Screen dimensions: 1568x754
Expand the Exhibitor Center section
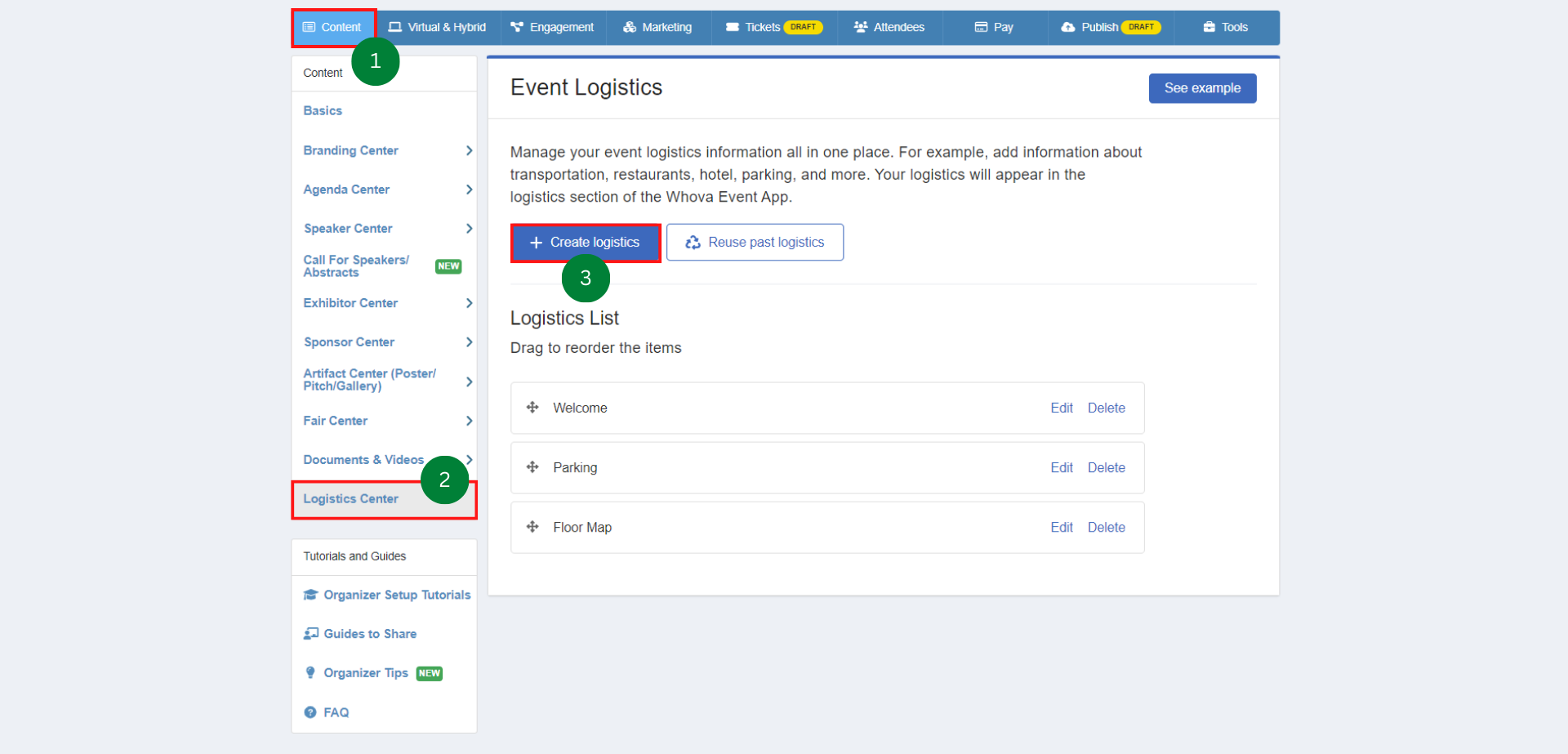tap(469, 303)
